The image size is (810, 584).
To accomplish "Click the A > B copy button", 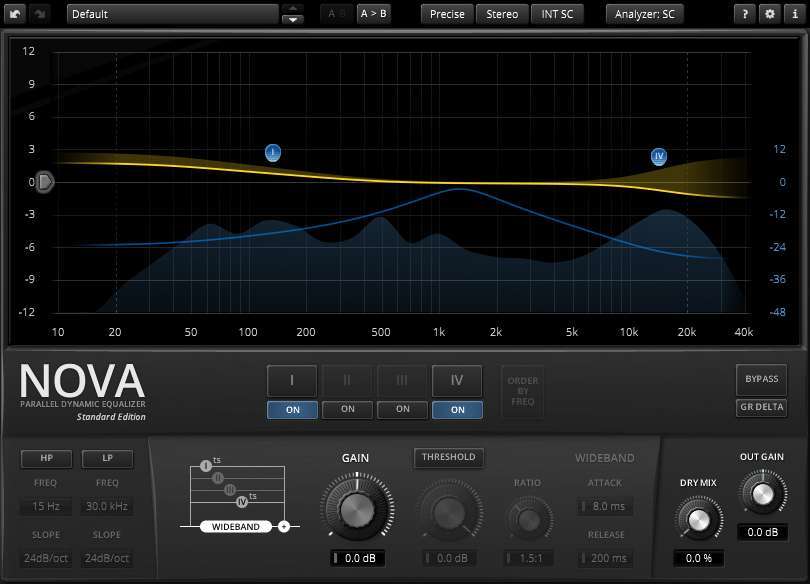I will [373, 14].
